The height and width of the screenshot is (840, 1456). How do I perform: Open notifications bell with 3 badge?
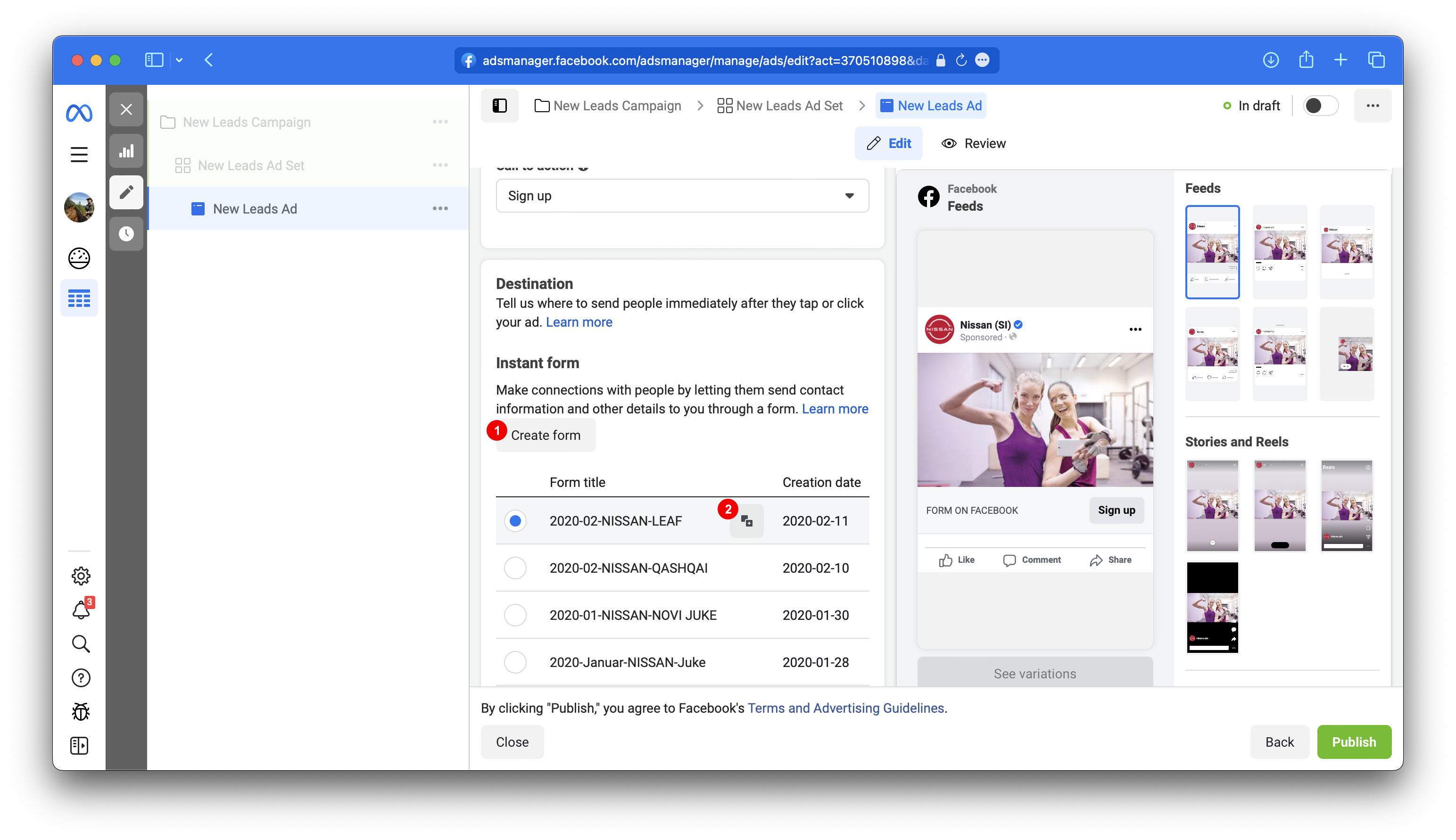82,610
